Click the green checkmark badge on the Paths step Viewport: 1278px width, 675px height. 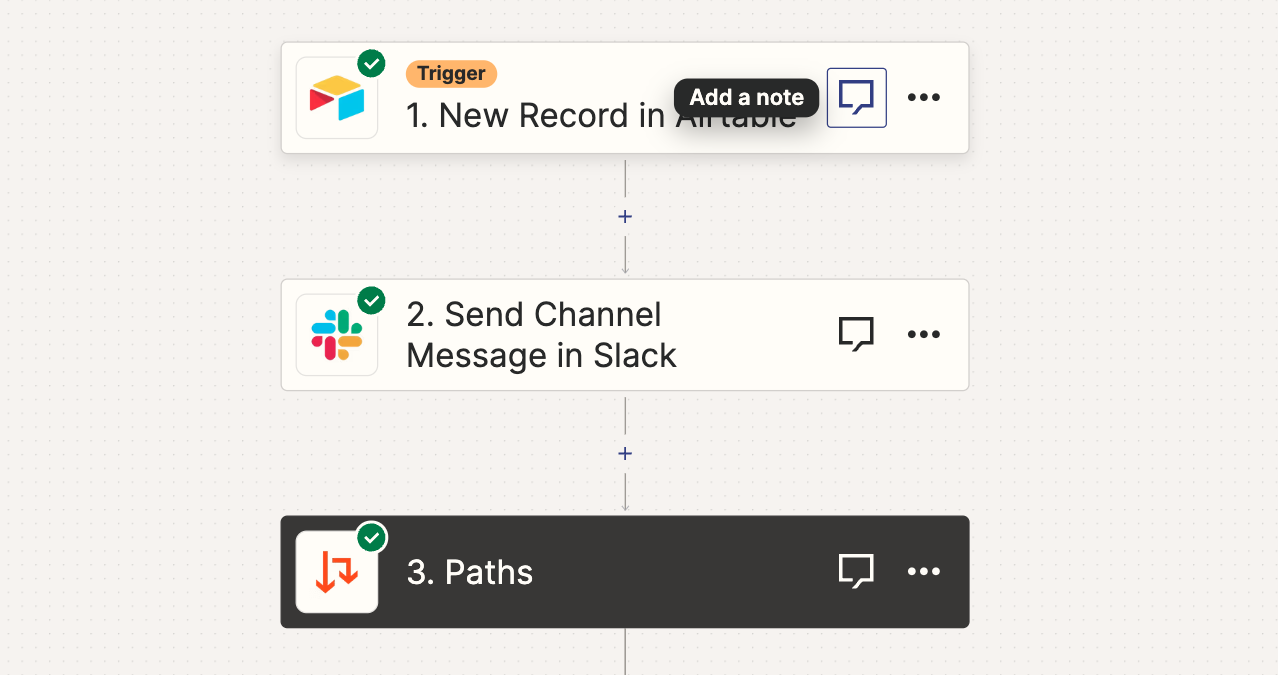coord(372,537)
